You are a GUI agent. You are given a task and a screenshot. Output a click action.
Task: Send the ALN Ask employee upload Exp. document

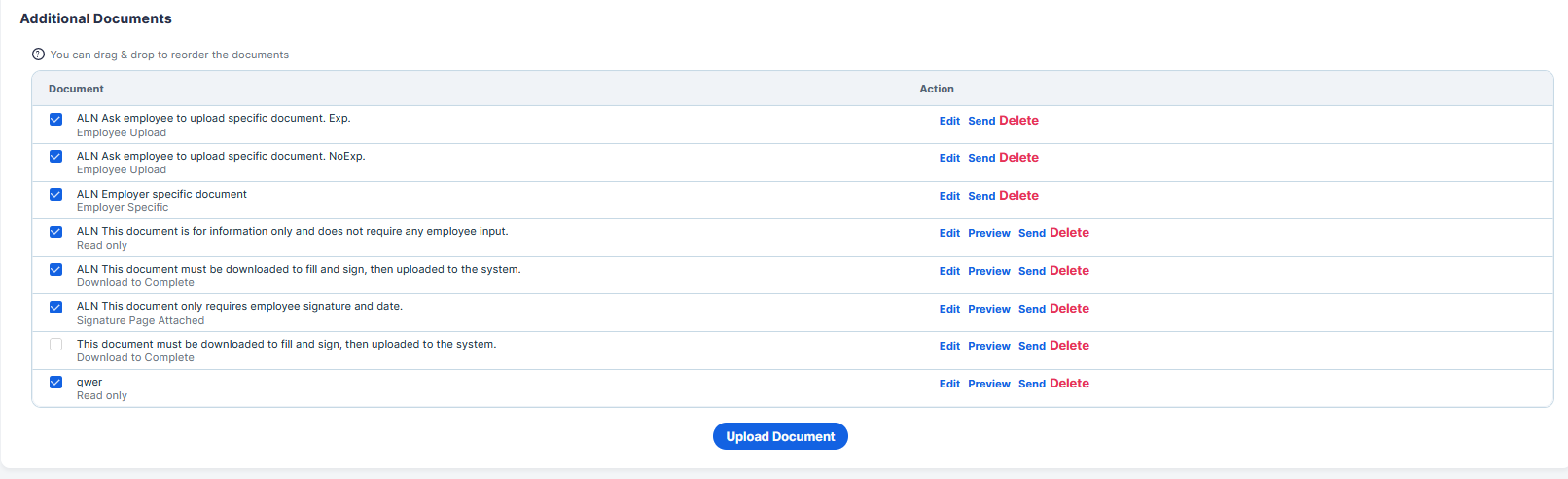coord(981,121)
